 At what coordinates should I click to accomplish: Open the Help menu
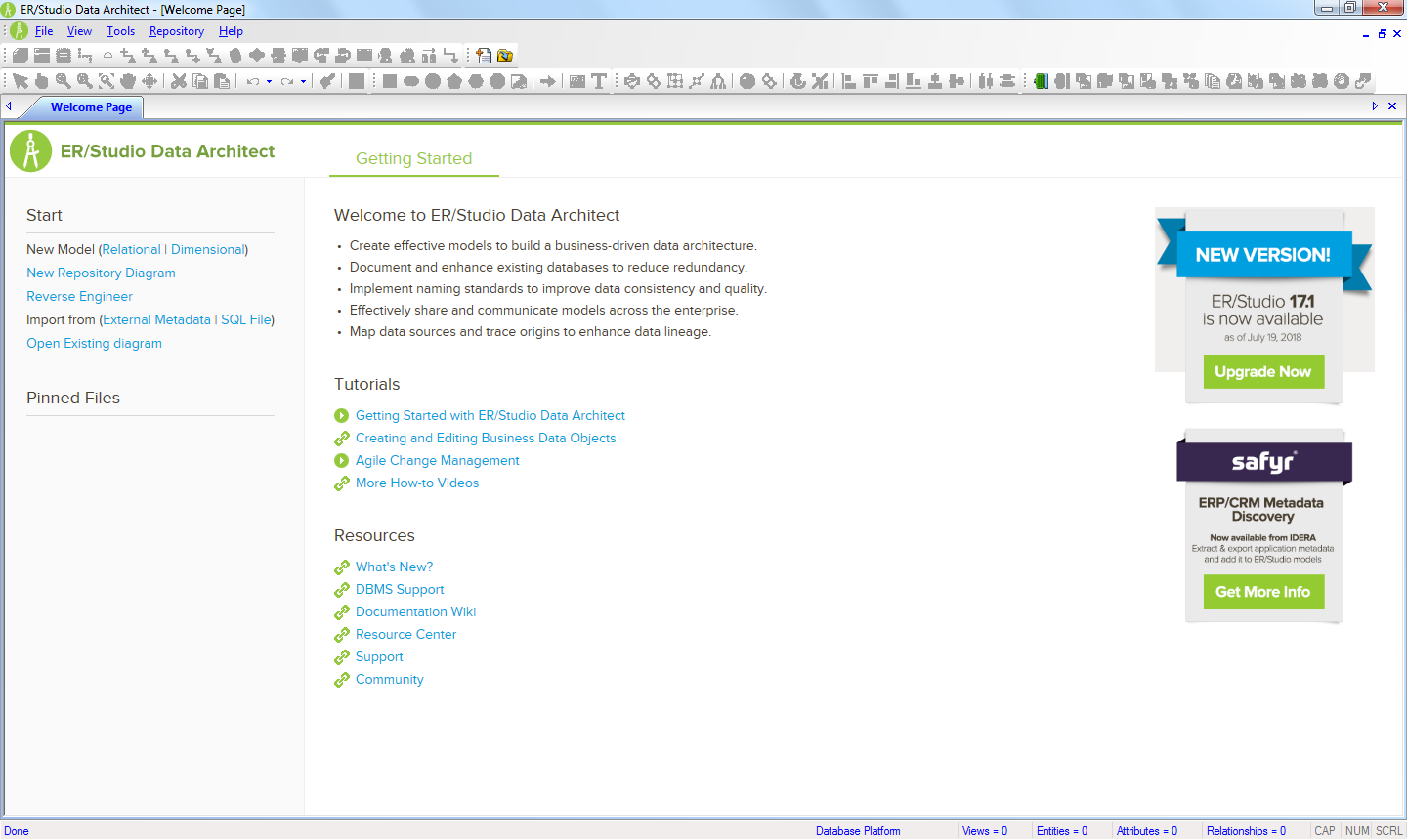231,31
